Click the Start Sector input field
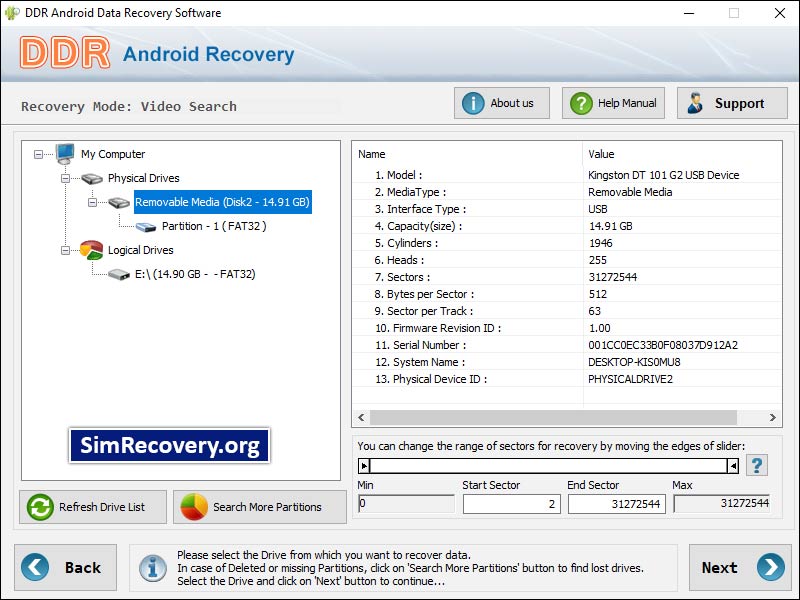The image size is (800, 600). click(512, 504)
